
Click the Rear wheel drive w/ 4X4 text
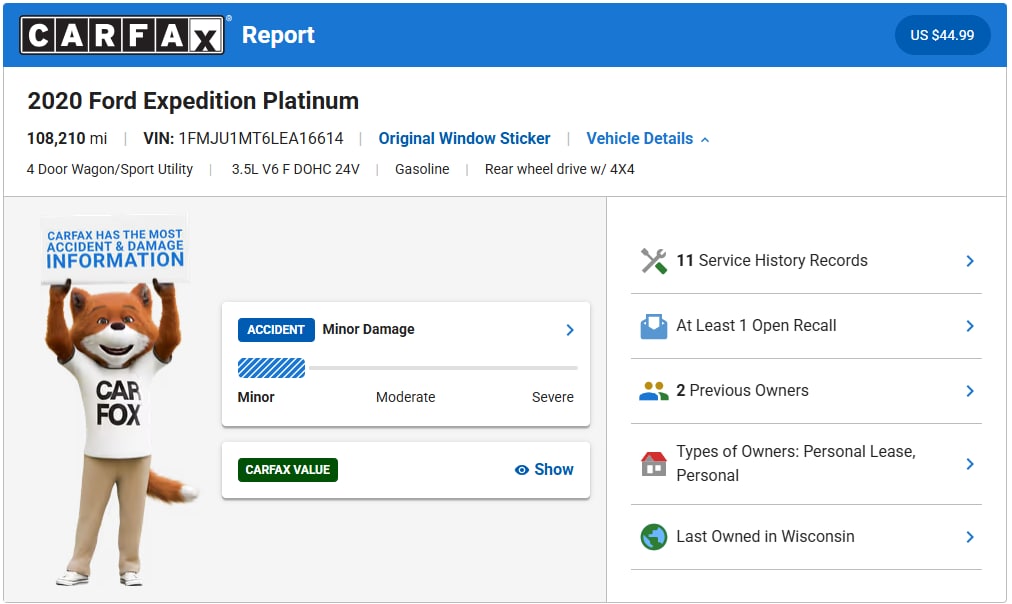(x=560, y=169)
